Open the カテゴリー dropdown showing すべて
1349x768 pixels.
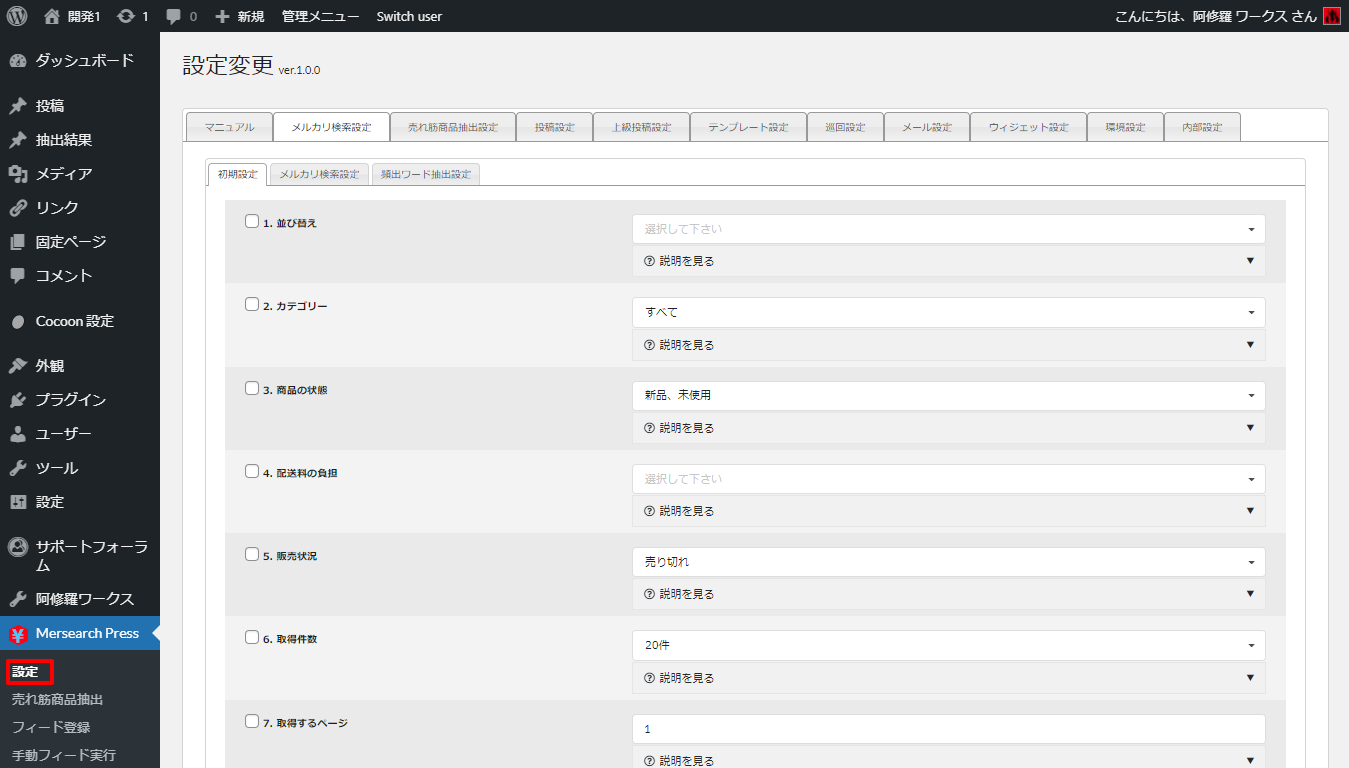pos(948,312)
